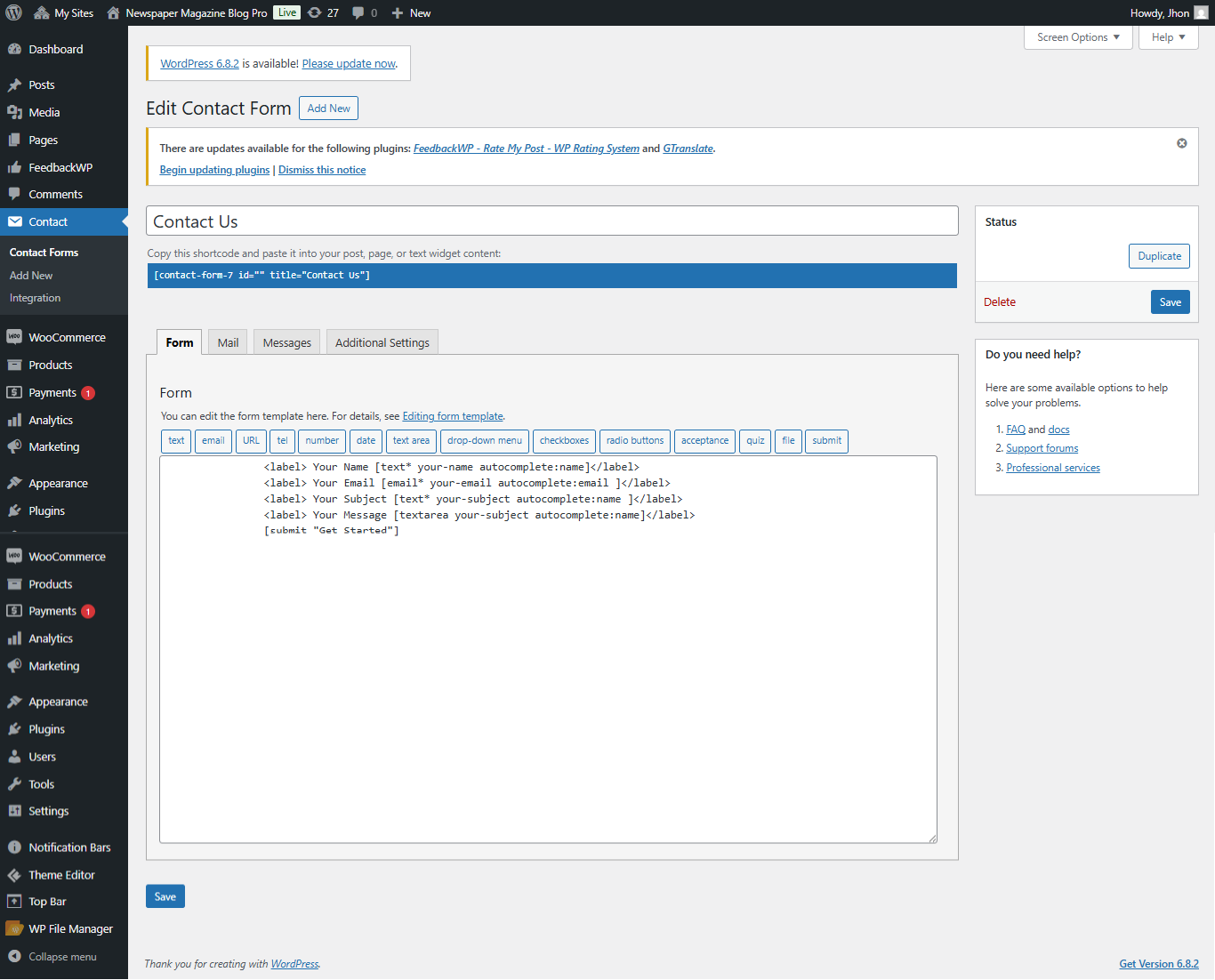Open the WordPress logo menu in admin bar
This screenshot has height=980, width=1215.
point(13,12)
